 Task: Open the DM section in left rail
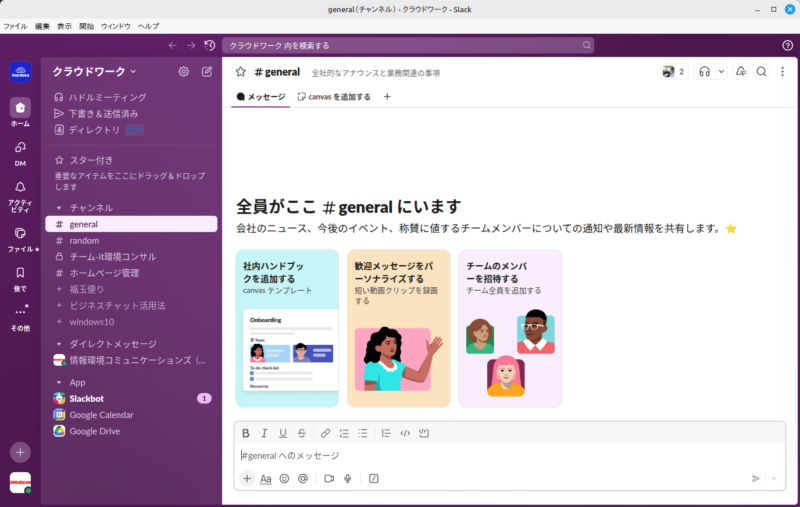[20, 151]
